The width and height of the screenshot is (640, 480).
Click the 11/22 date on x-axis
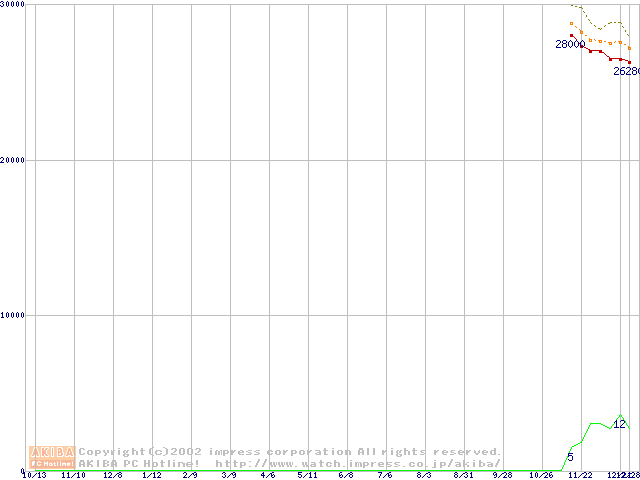coord(580,476)
